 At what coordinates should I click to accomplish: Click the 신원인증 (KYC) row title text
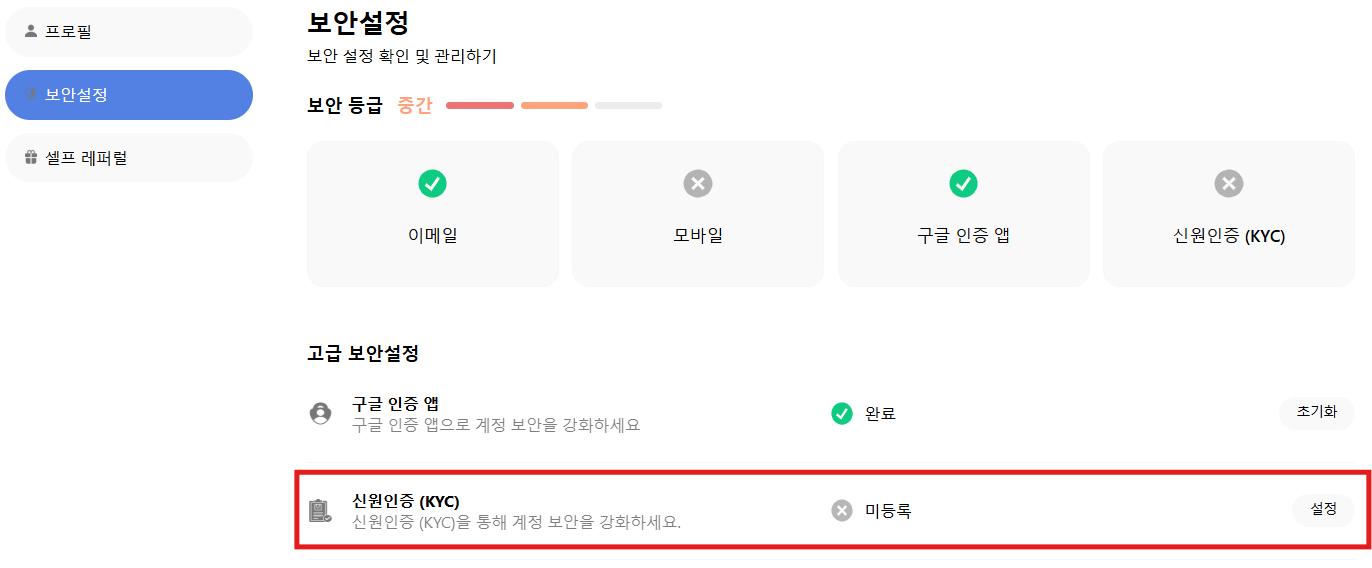406,501
